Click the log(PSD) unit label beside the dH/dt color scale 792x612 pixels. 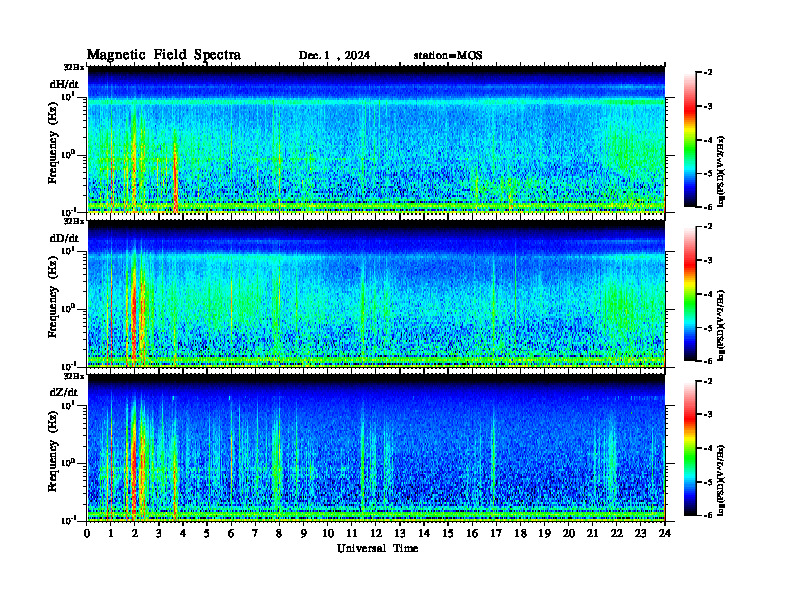(721, 172)
